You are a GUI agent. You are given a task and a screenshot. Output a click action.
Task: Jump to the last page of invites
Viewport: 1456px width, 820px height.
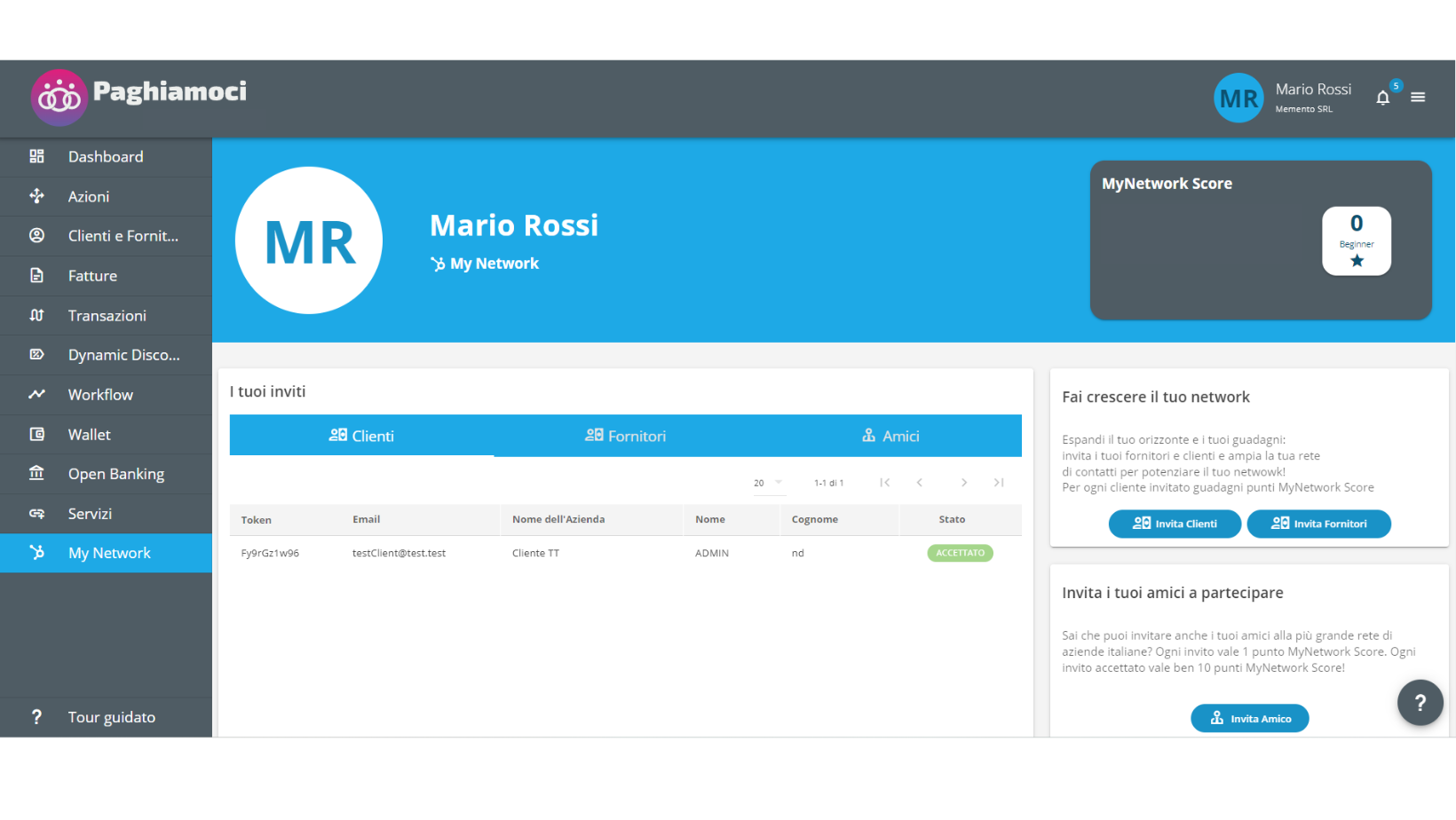(999, 483)
